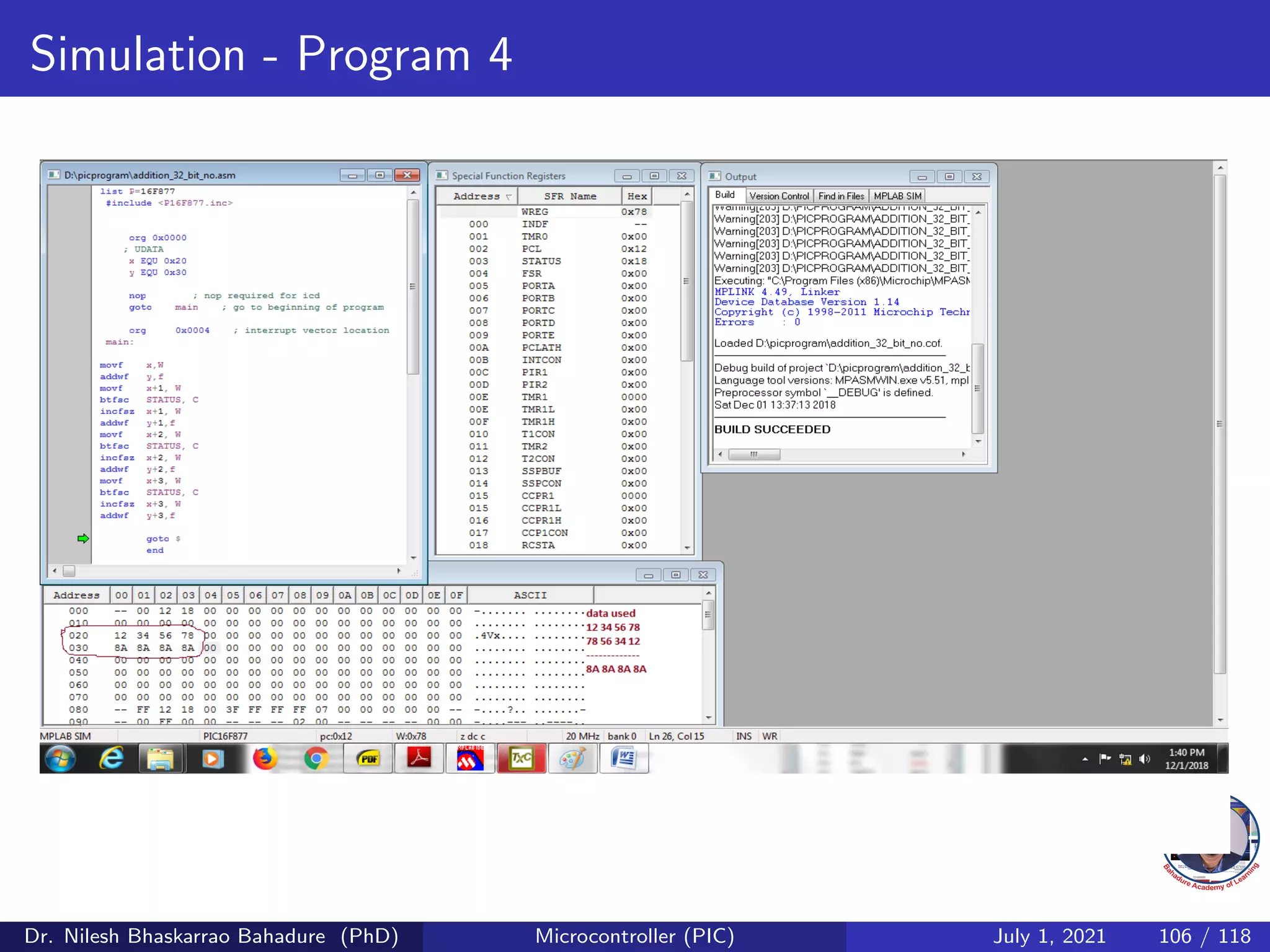Click the Action Center flag tray icon

pyautogui.click(x=1105, y=759)
